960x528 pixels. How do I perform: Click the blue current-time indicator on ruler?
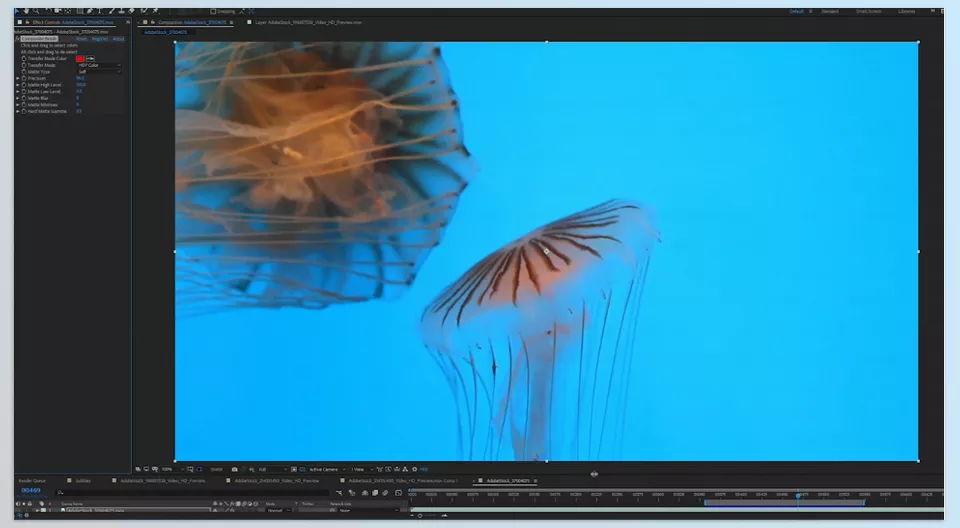click(798, 495)
